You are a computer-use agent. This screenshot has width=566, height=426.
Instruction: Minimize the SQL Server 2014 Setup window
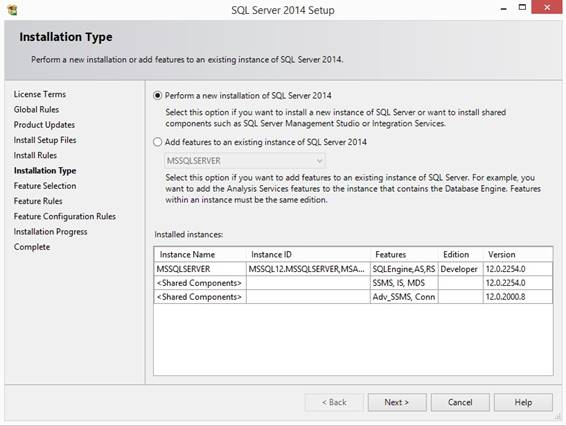click(504, 8)
